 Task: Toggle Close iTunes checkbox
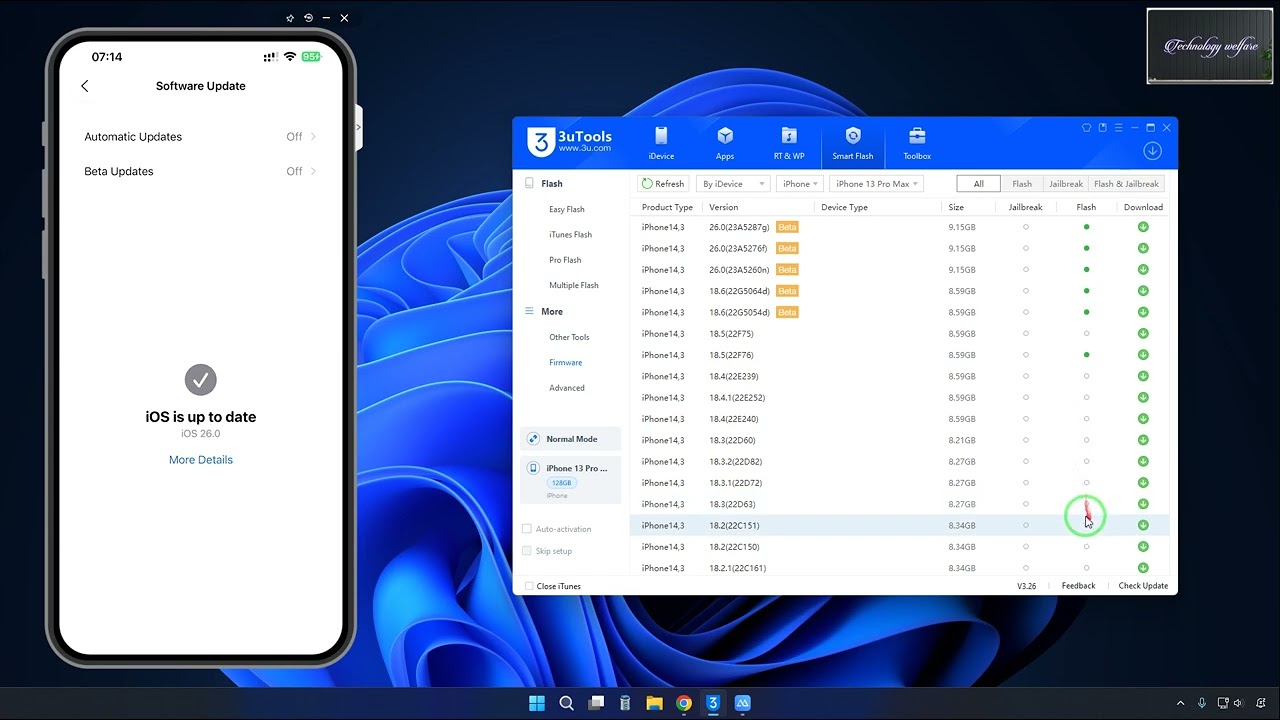530,586
